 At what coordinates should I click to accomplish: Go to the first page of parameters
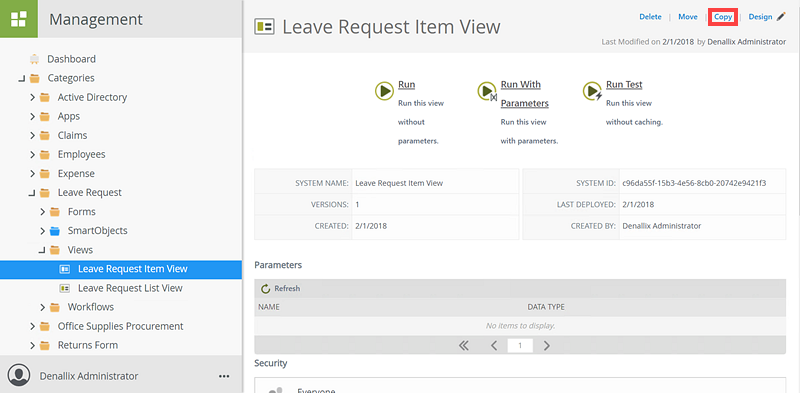click(x=463, y=346)
